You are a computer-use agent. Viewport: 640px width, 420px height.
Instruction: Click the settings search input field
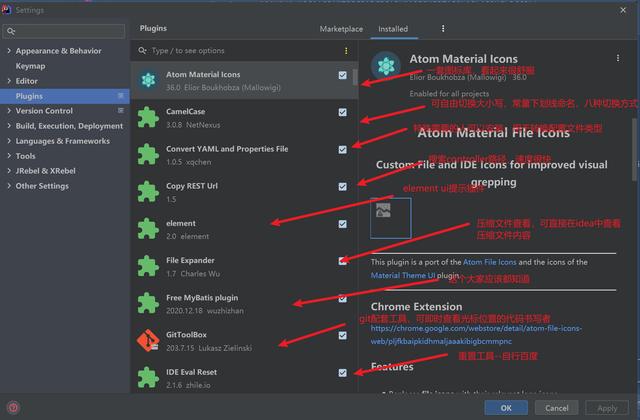pyautogui.click(x=64, y=31)
